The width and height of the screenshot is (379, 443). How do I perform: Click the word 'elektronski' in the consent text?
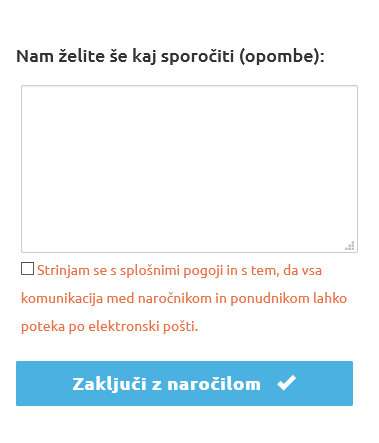pos(124,326)
